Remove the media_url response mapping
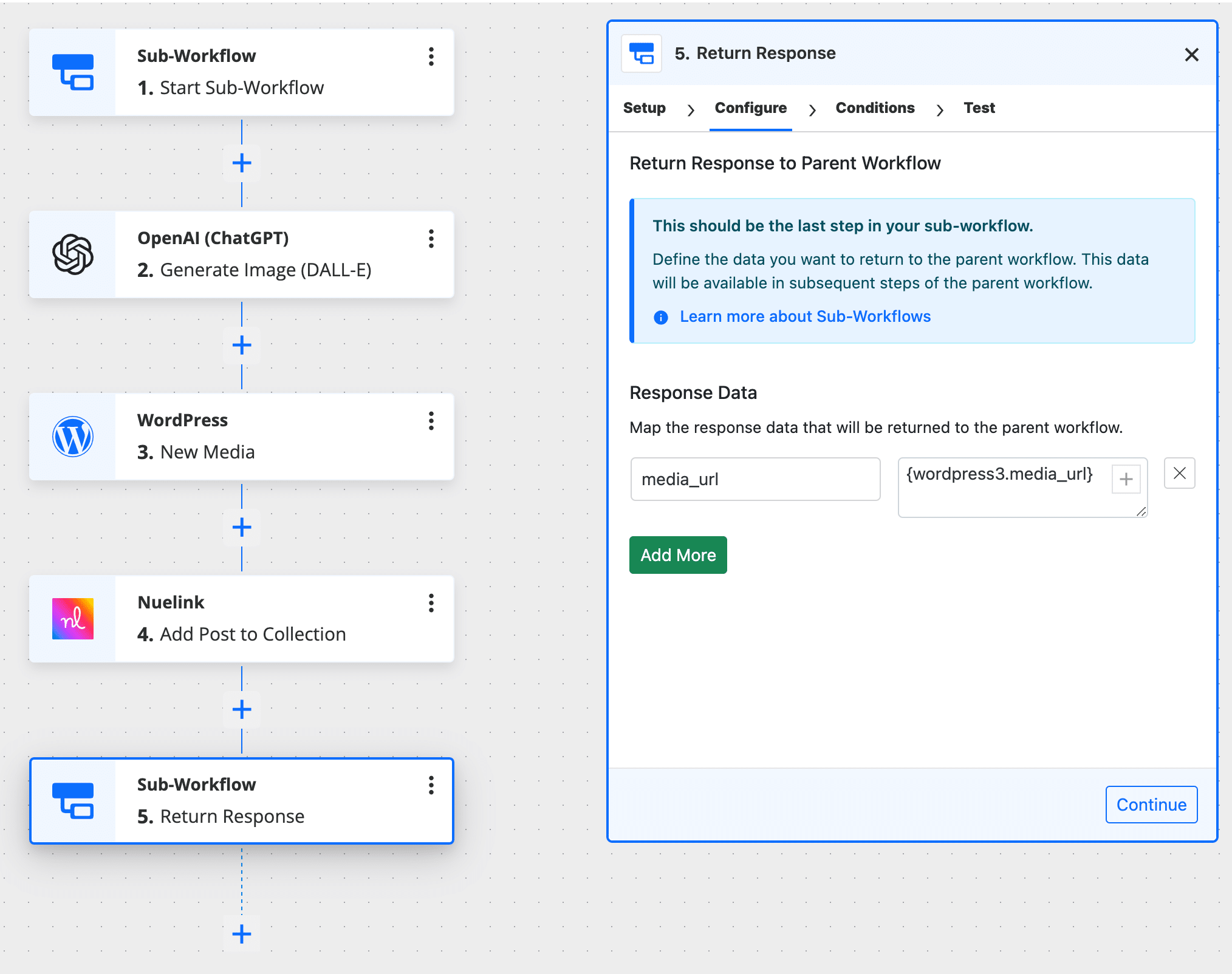 pos(1179,473)
